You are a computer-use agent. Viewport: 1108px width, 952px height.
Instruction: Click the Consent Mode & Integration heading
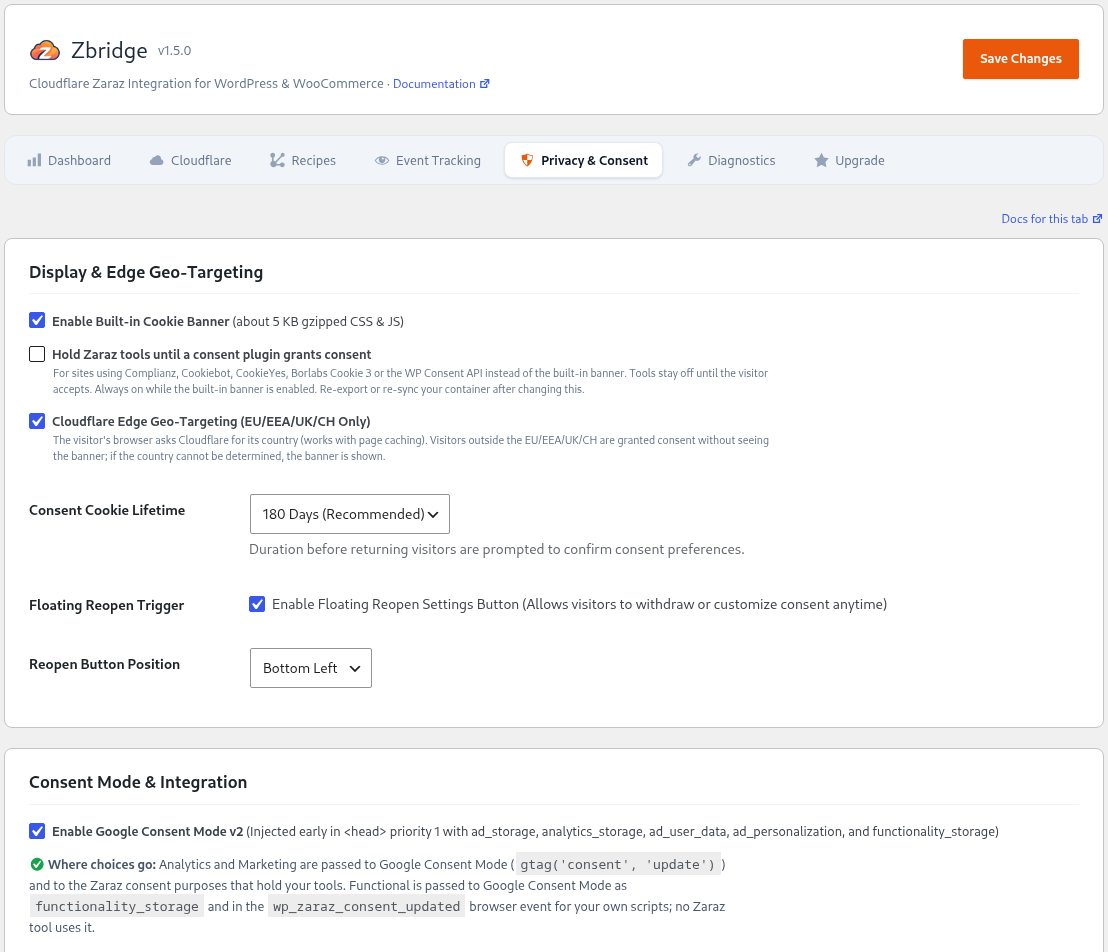point(138,782)
